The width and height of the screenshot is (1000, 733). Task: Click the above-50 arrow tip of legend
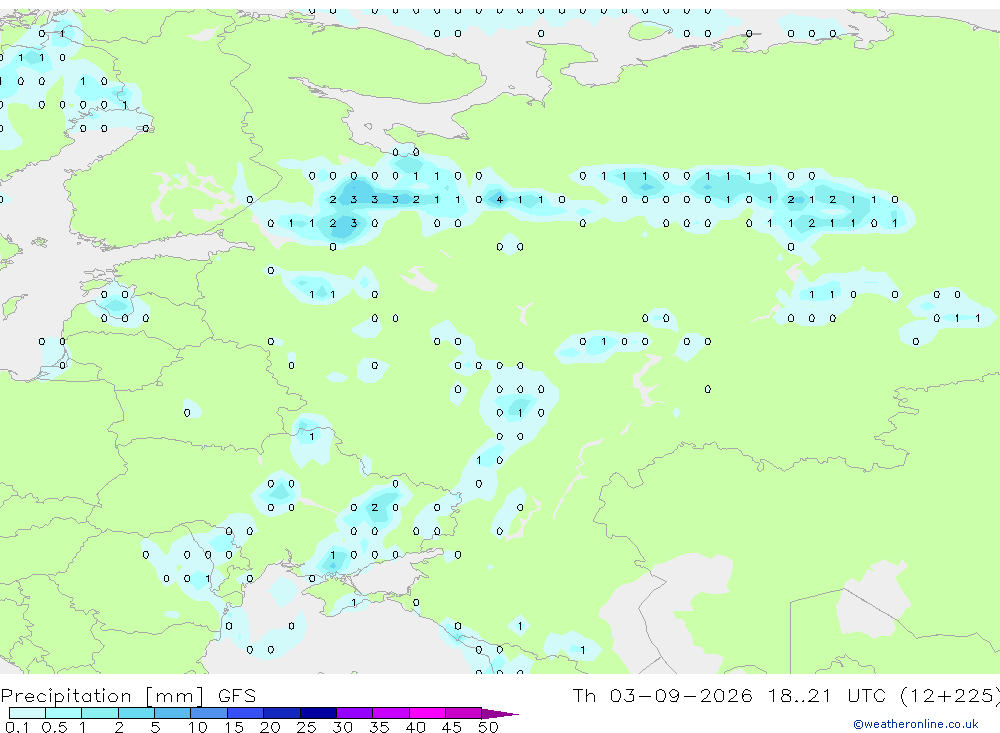pos(499,714)
